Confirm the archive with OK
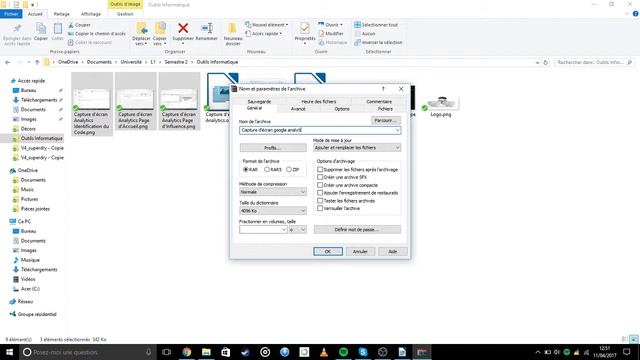 pos(328,251)
